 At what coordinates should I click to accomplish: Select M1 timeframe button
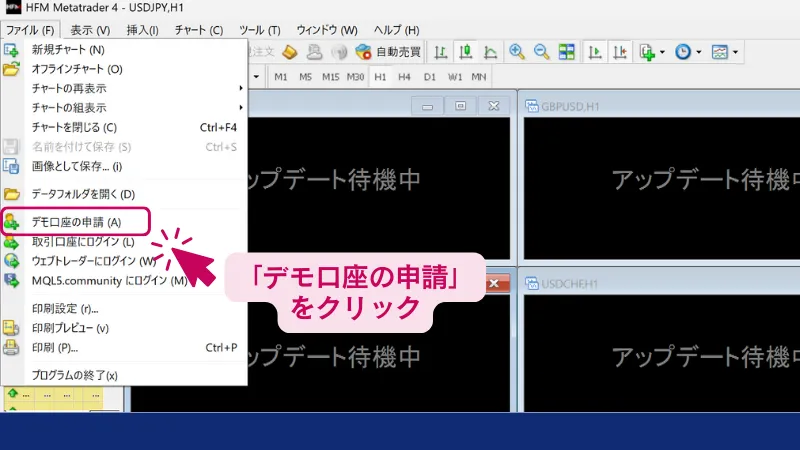coord(281,77)
